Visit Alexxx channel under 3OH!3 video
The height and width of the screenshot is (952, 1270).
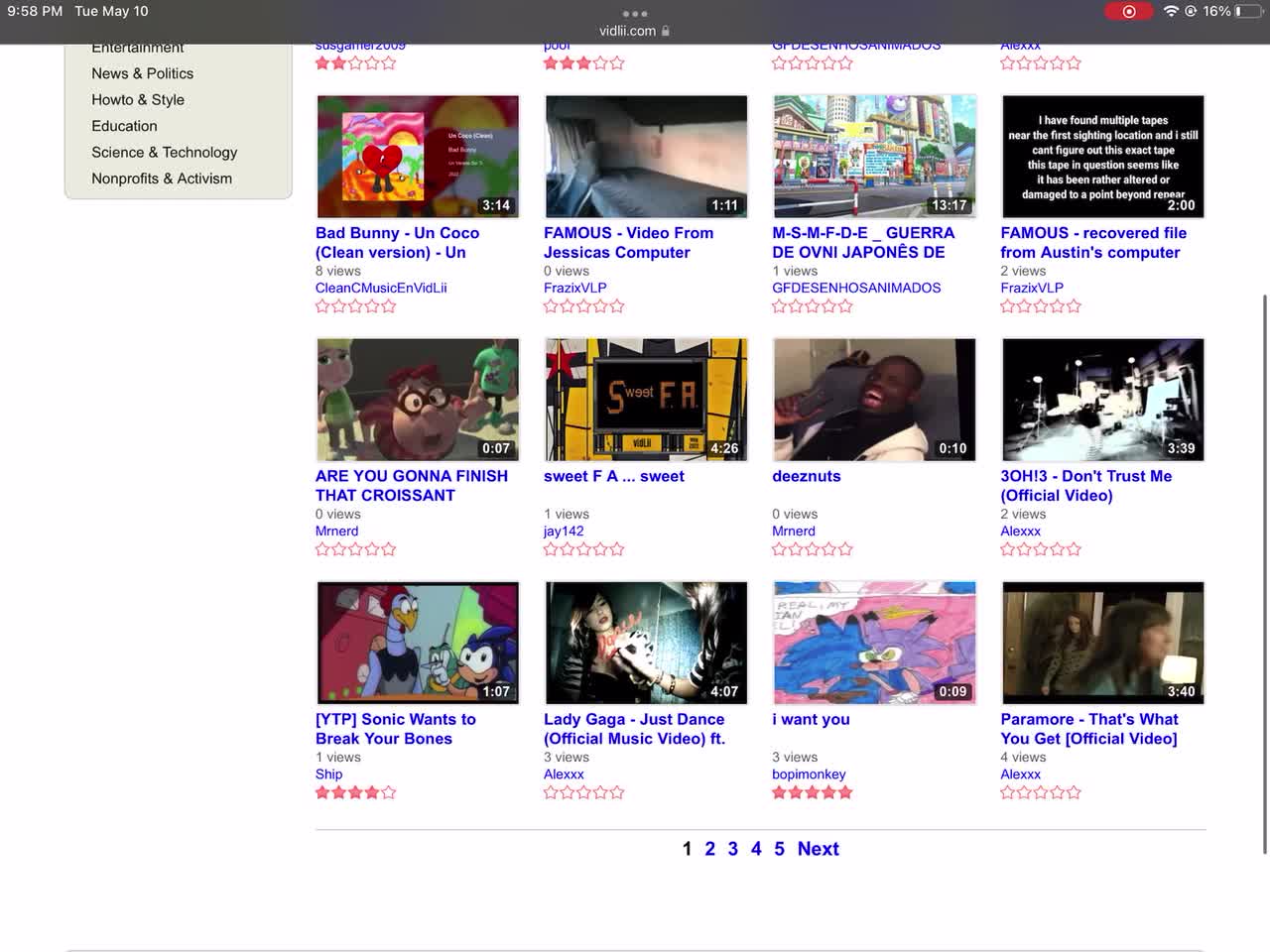click(1021, 531)
